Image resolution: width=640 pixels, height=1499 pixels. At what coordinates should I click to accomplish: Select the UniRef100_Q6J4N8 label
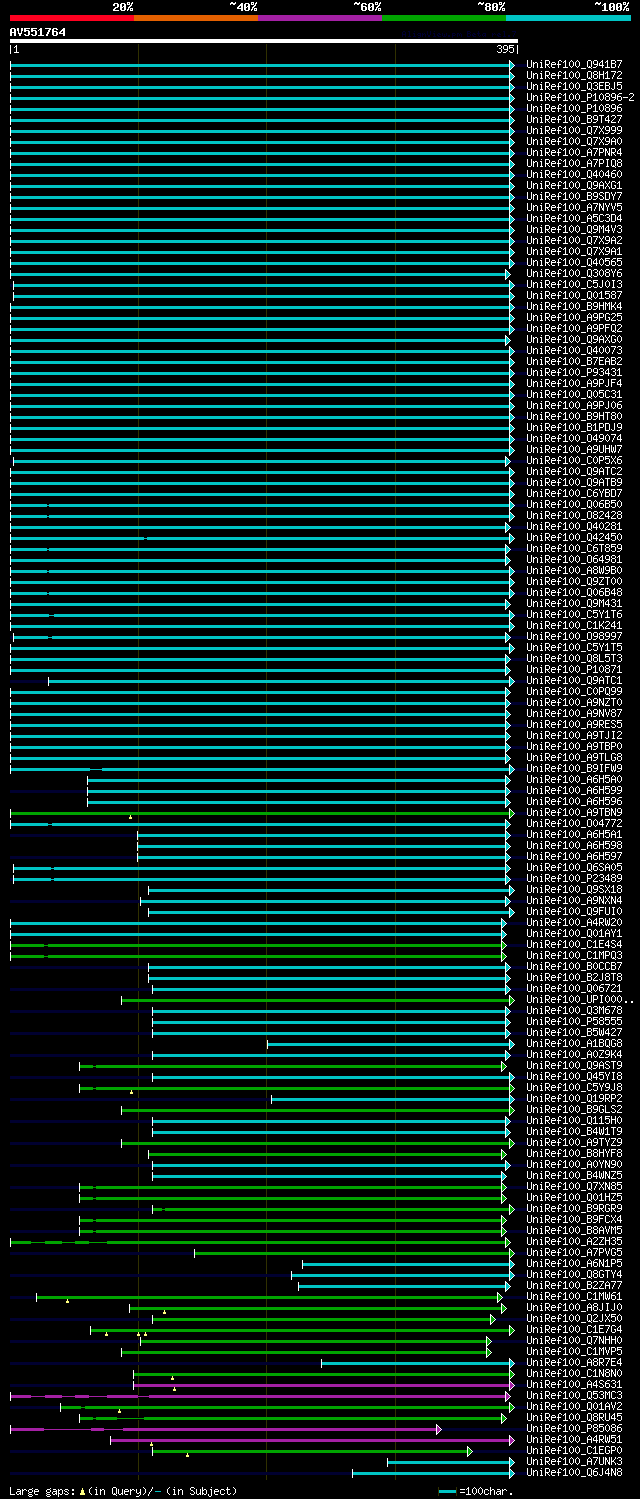click(574, 1472)
